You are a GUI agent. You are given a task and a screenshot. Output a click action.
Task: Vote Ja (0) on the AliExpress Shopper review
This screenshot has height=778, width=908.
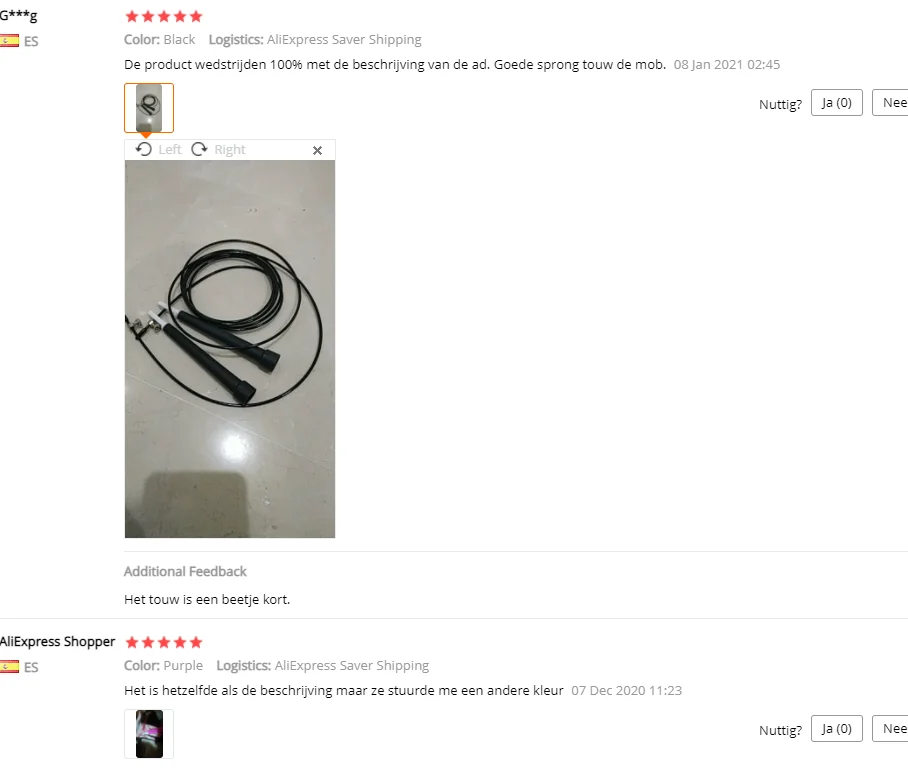[x=837, y=729]
